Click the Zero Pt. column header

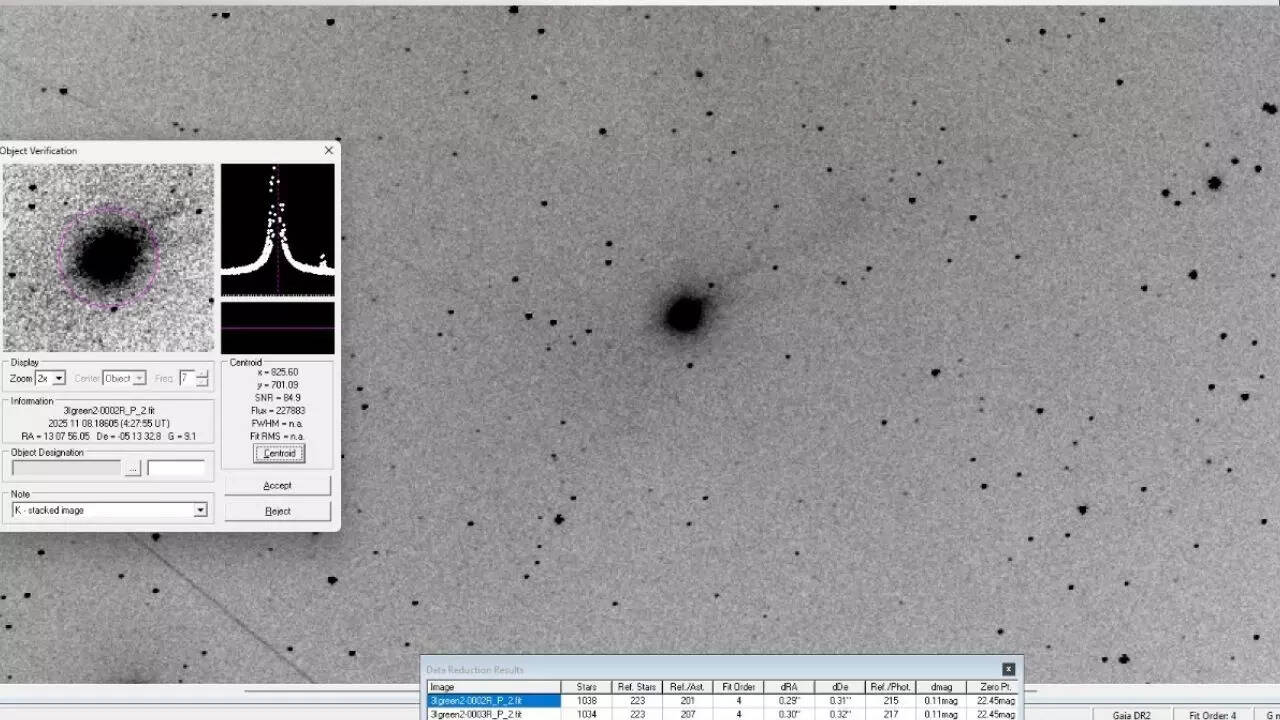(x=996, y=686)
